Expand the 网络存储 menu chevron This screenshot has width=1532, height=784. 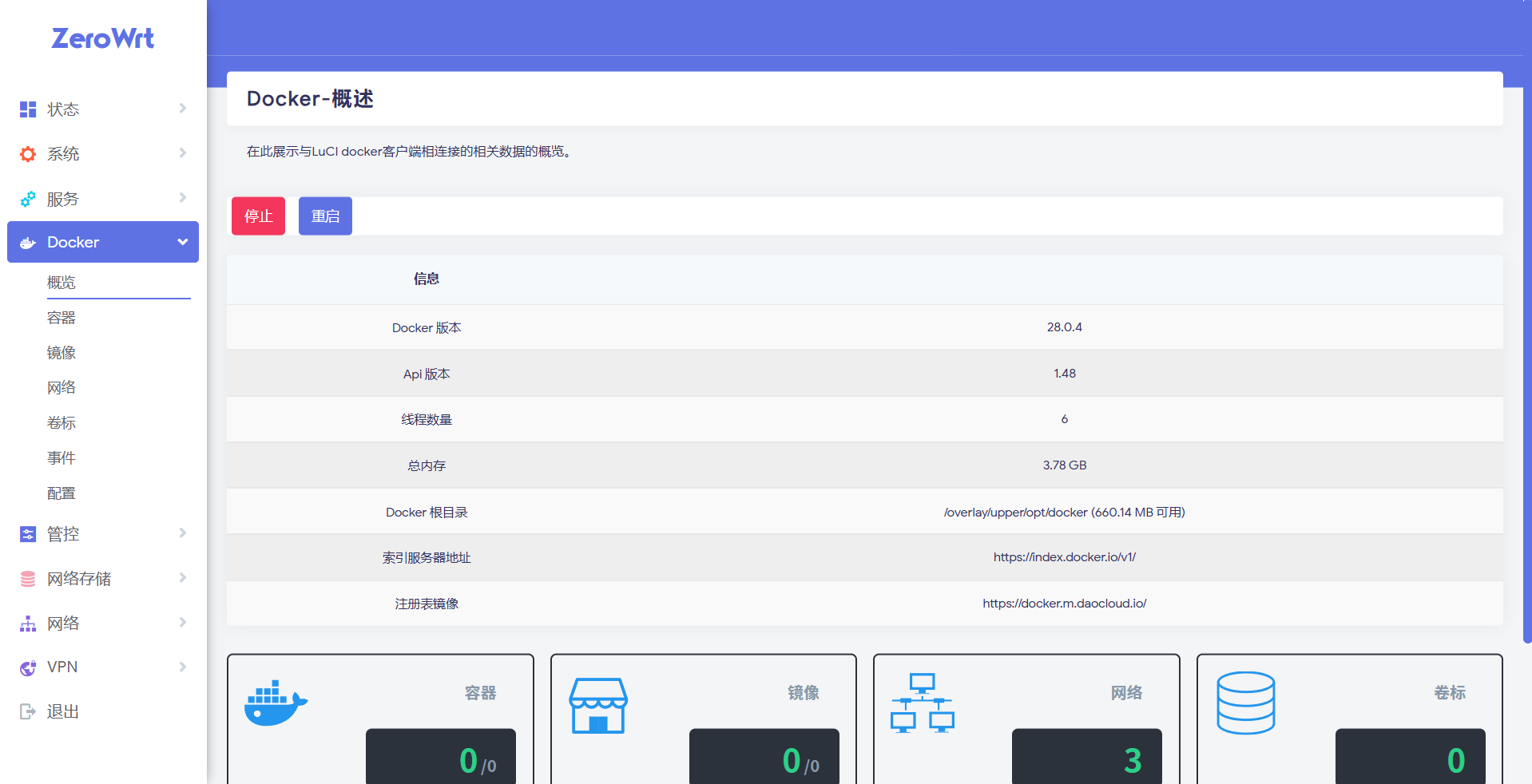tap(183, 577)
